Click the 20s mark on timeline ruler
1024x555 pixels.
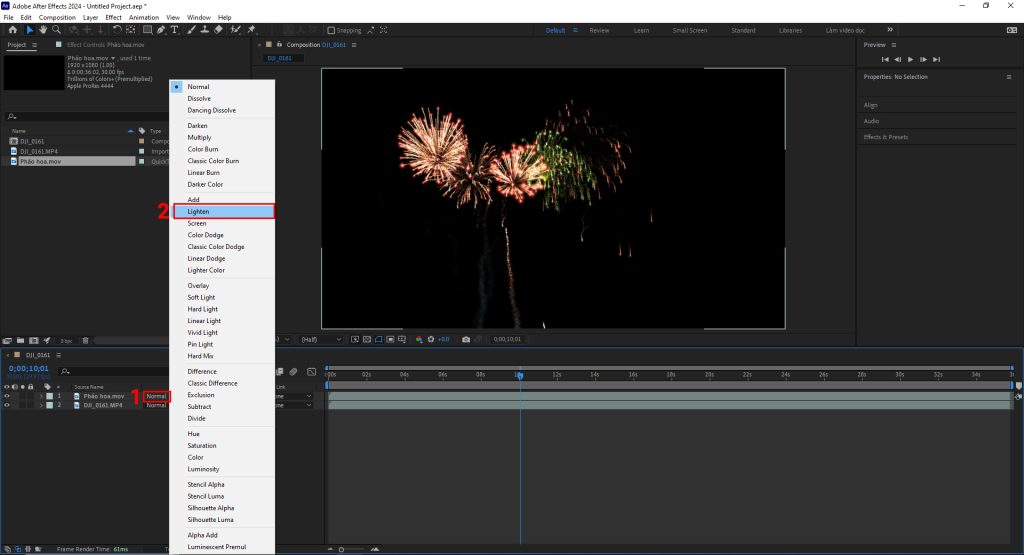tap(709, 374)
